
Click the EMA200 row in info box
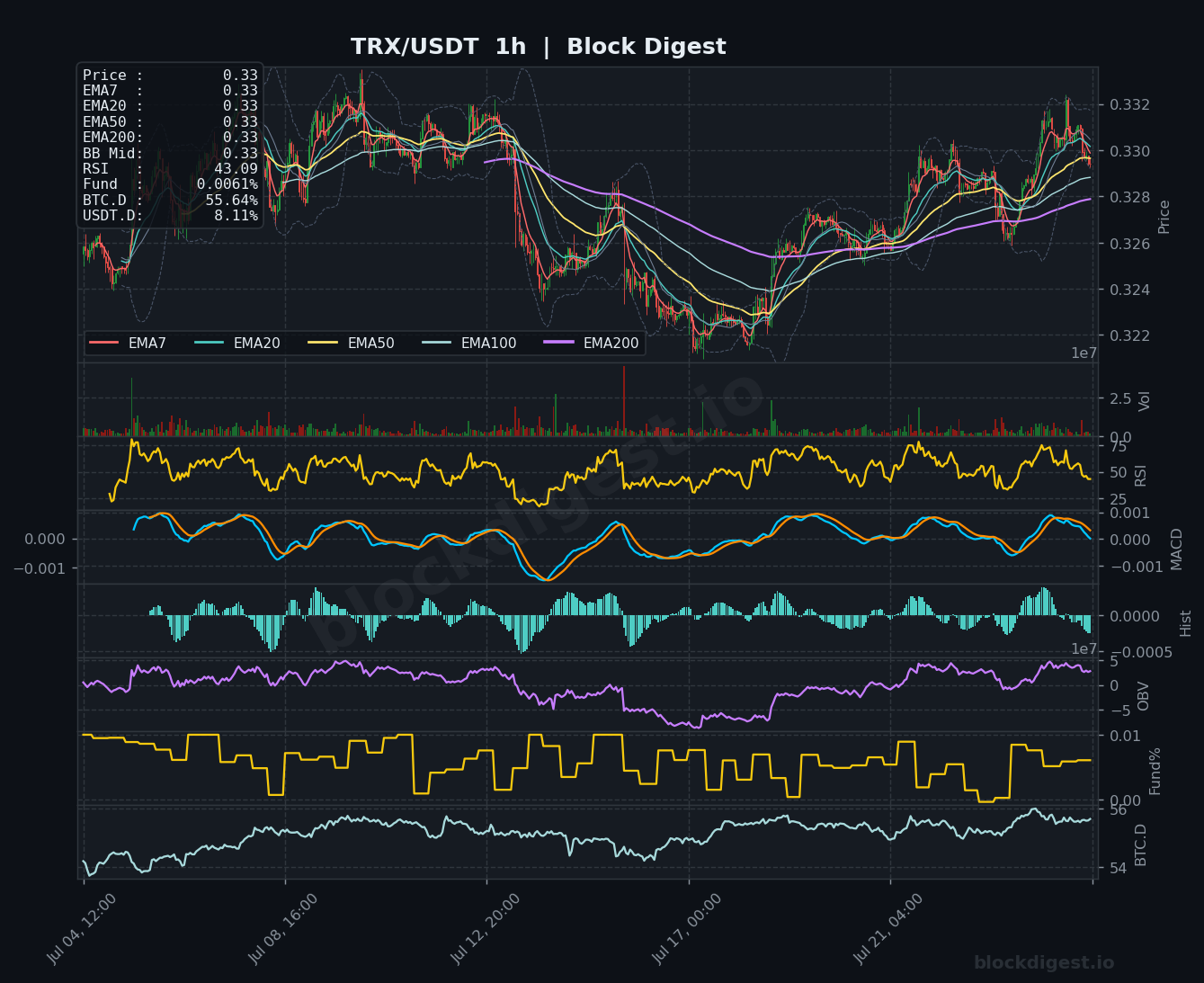point(170,138)
